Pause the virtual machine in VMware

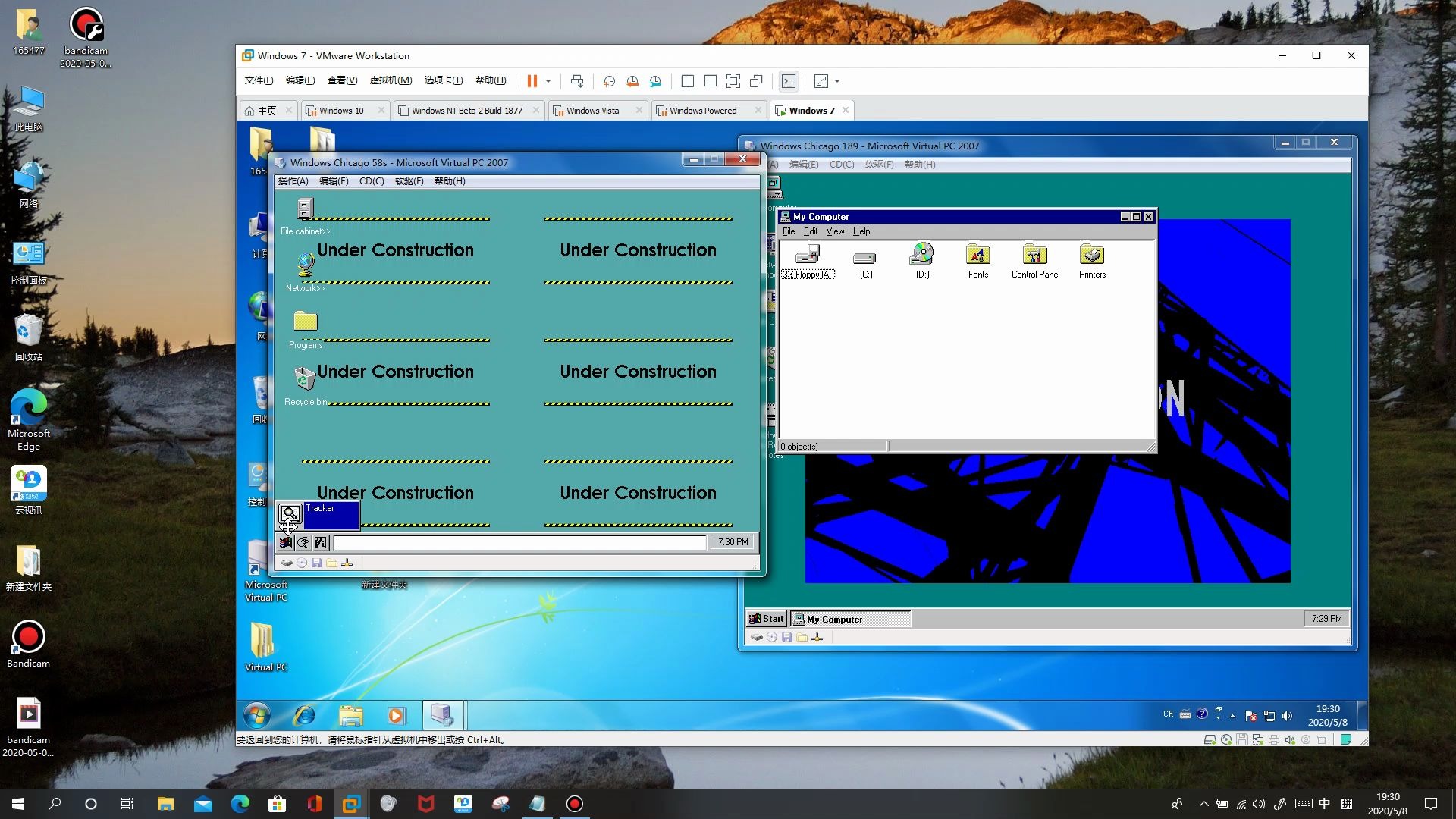(x=532, y=81)
